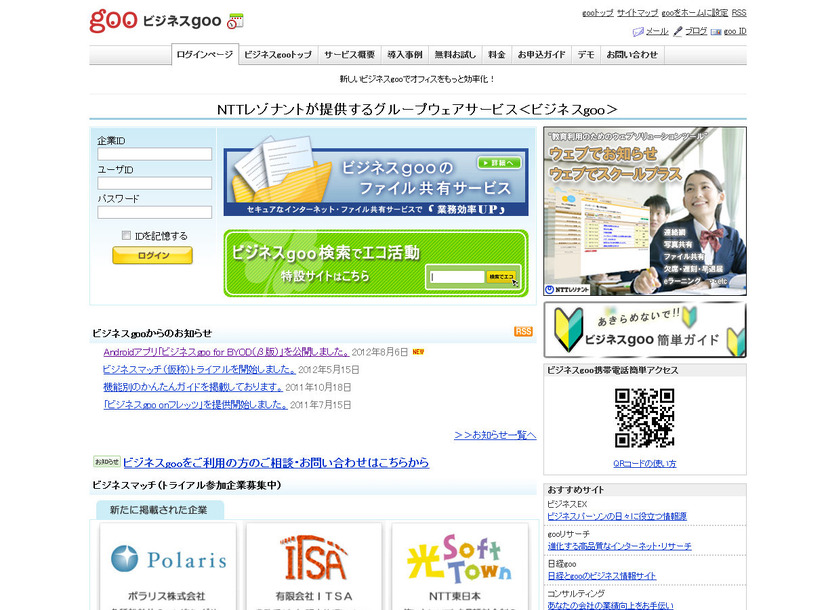Click the goo ID card icon
Viewport: 826px width, 610px height.
pyautogui.click(x=716, y=32)
